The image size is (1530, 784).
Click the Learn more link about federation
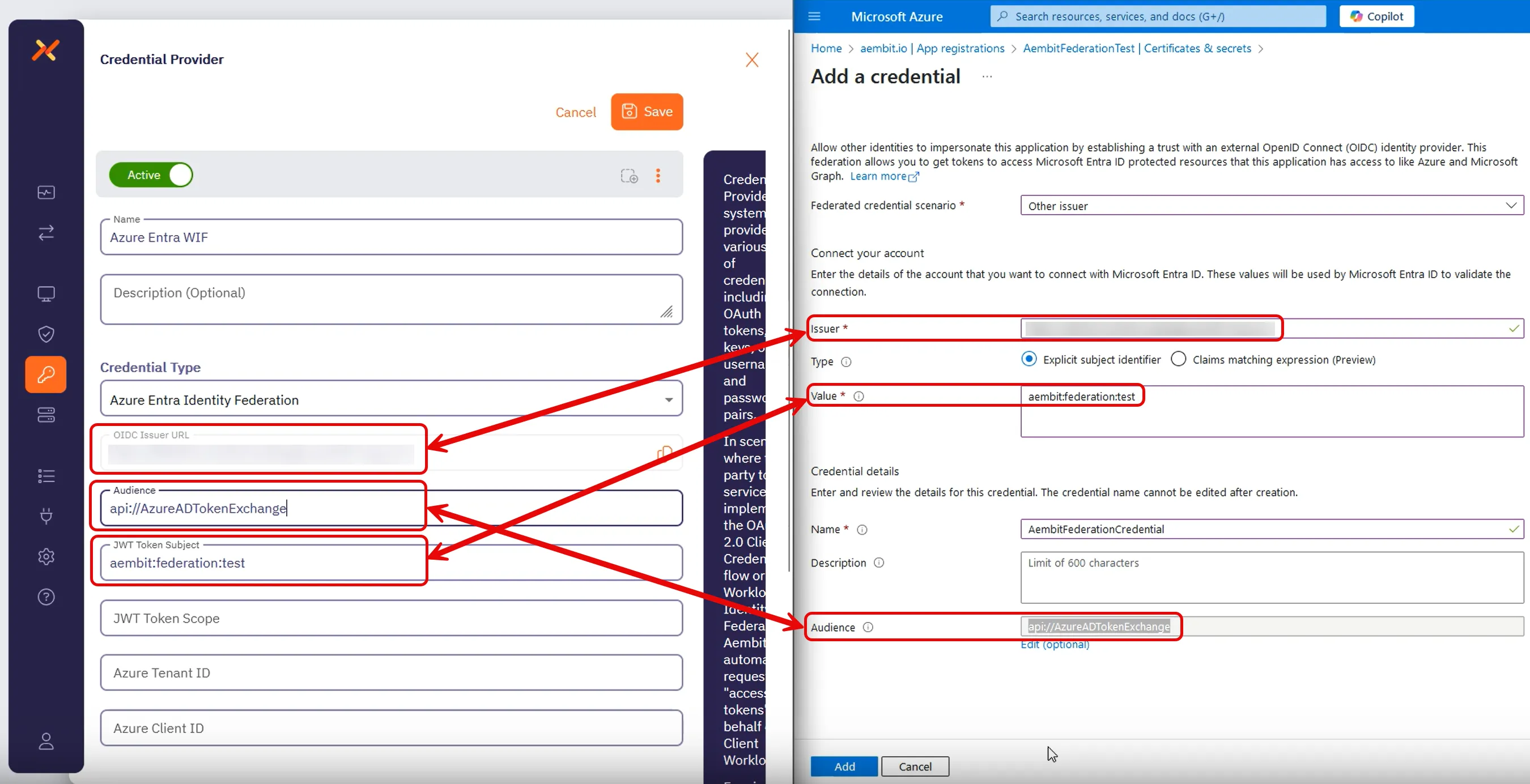pos(879,176)
